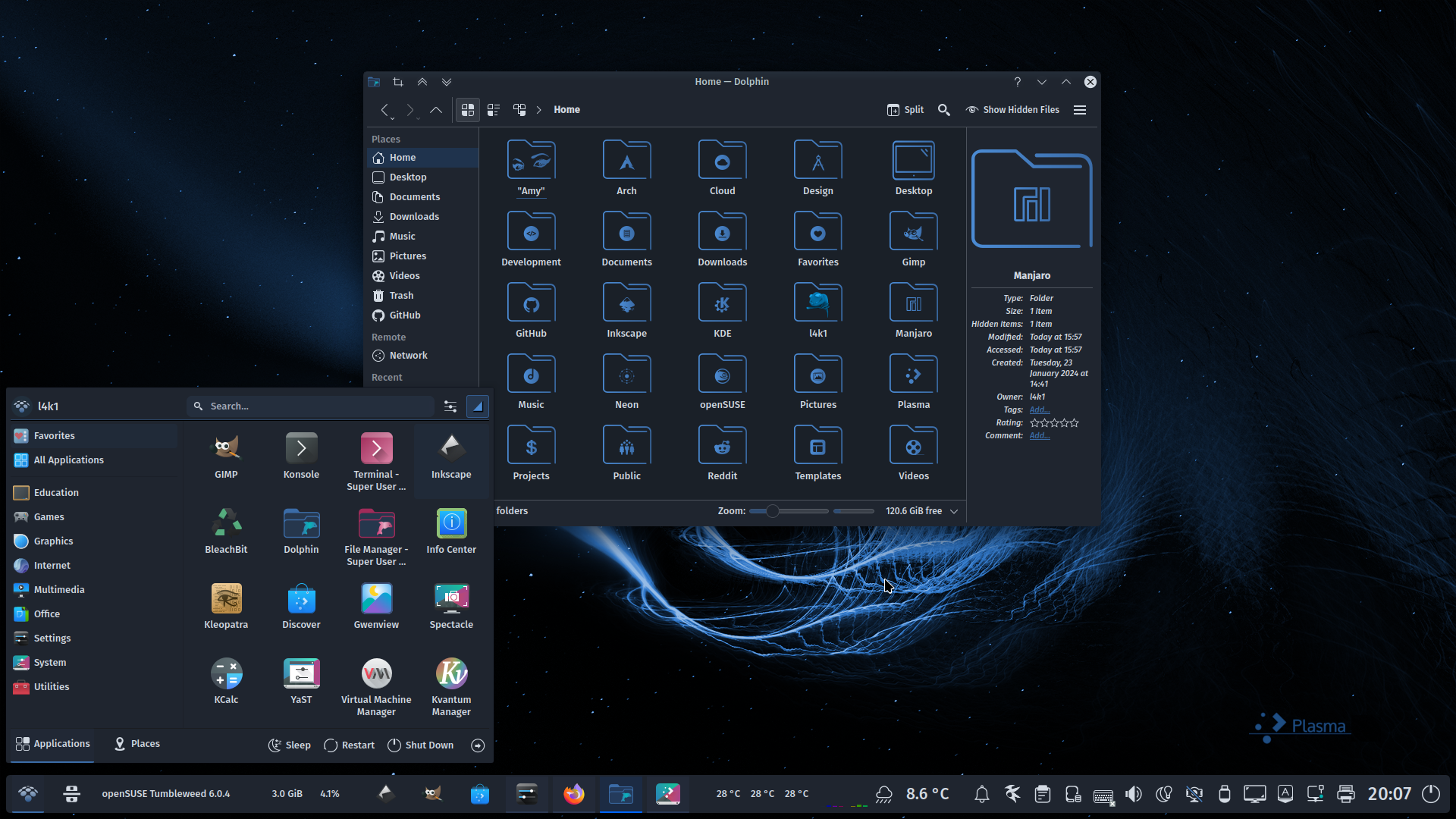Open the GitHub folder in Dolphin
This screenshot has width=1456, height=819.
click(531, 311)
